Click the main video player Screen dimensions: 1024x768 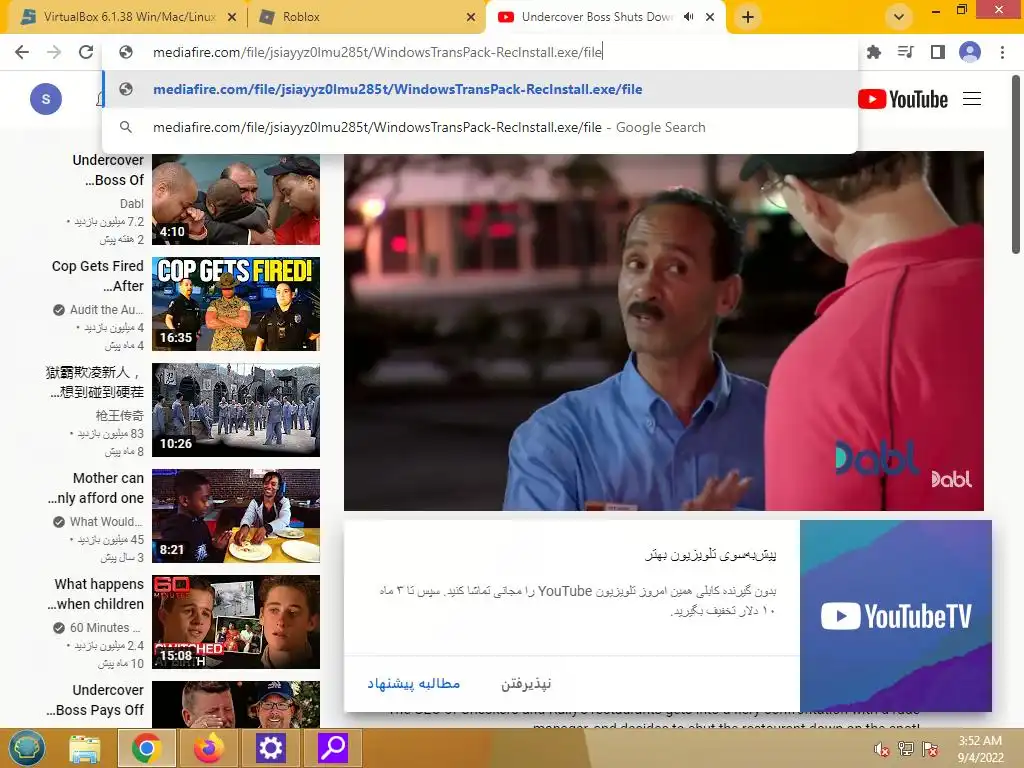click(x=664, y=331)
